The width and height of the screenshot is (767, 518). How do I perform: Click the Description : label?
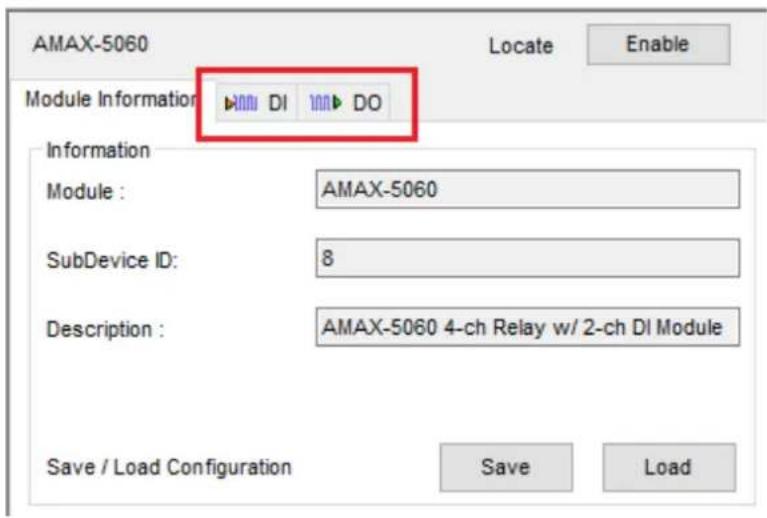(105, 329)
